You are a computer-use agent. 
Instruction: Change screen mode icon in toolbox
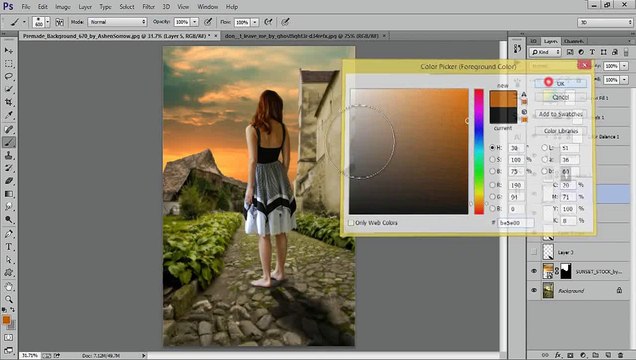[x=9, y=350]
